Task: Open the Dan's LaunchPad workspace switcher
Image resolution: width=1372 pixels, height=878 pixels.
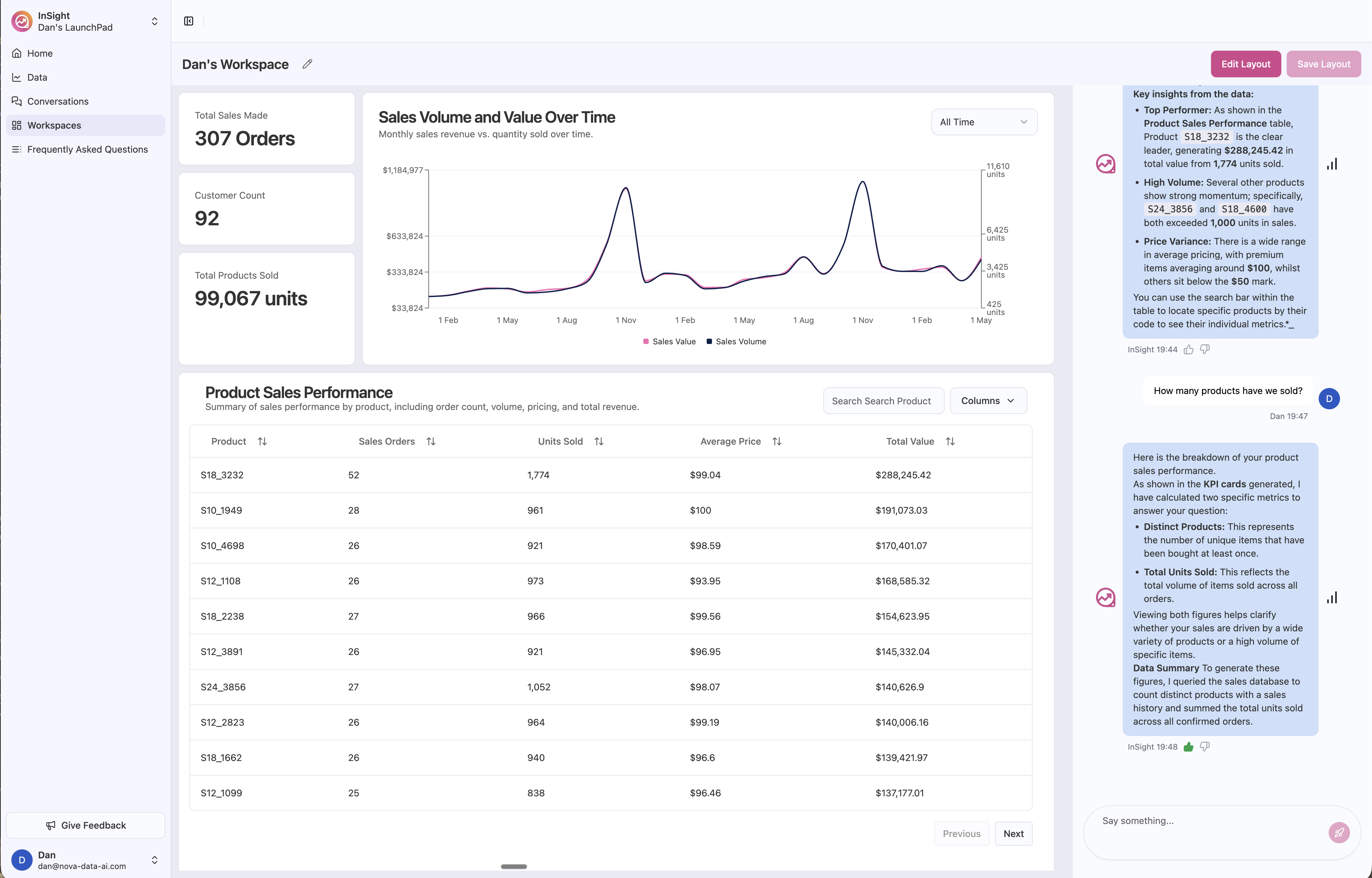Action: point(154,21)
